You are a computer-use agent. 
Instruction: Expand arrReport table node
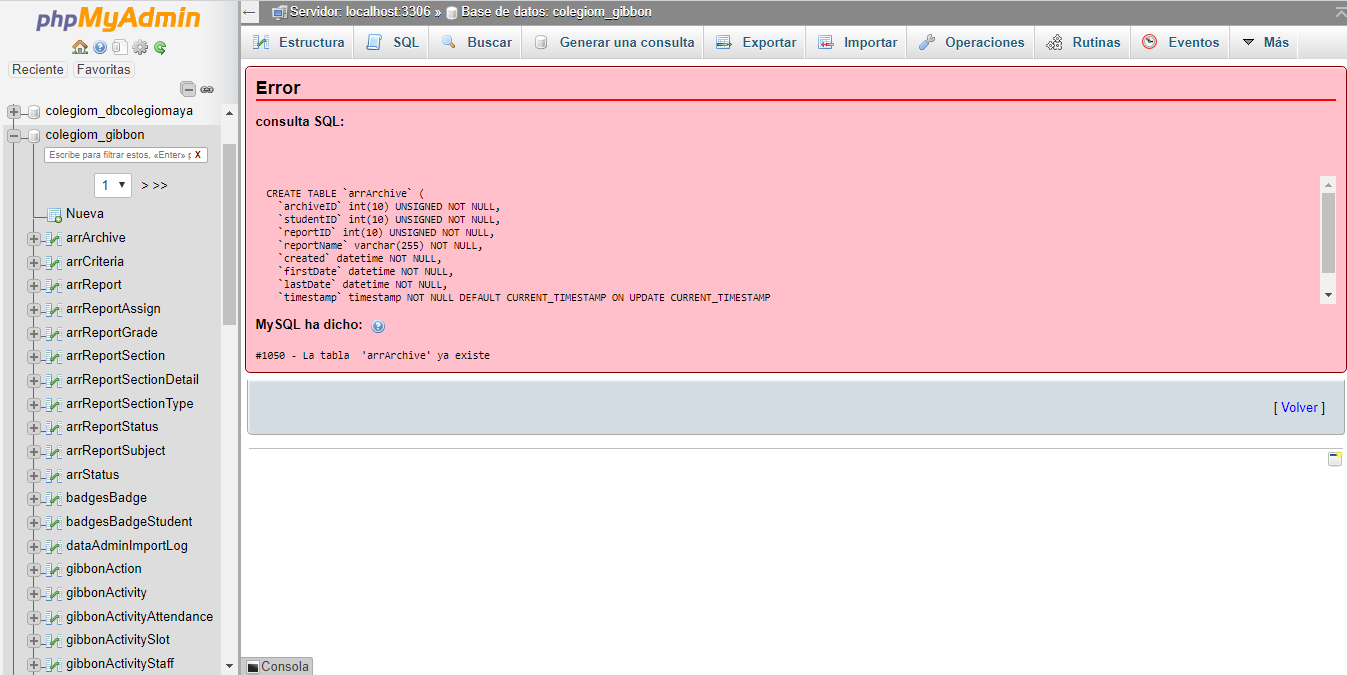tap(34, 286)
